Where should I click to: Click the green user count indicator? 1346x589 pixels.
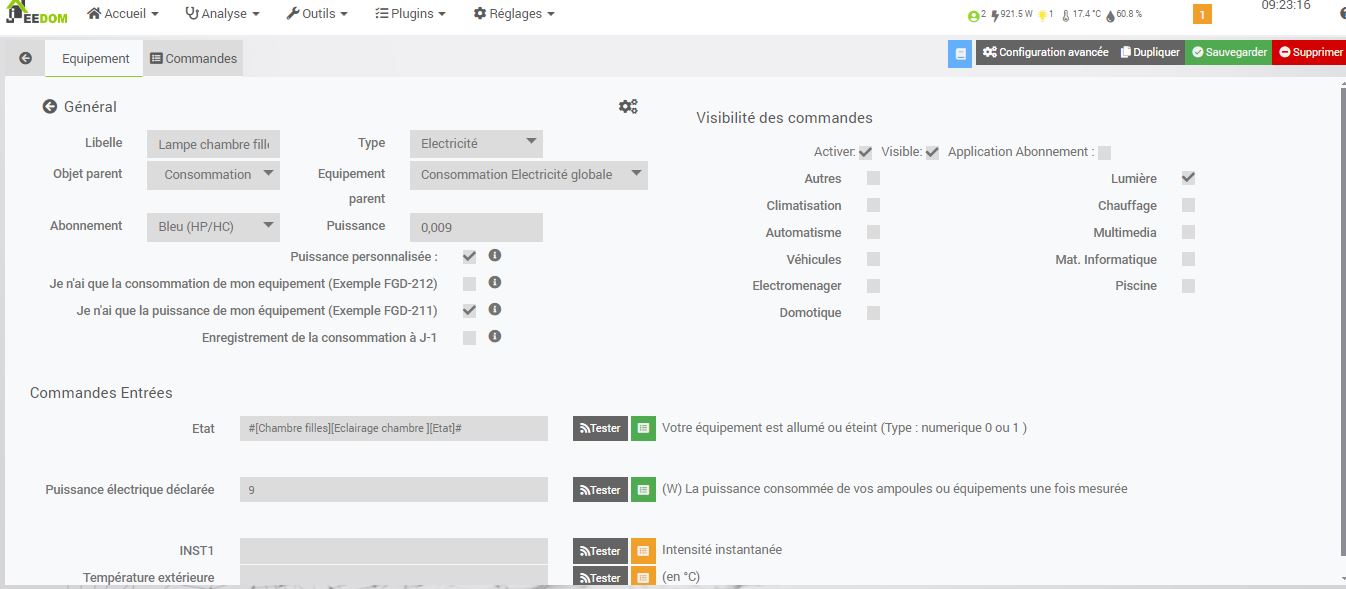click(976, 15)
